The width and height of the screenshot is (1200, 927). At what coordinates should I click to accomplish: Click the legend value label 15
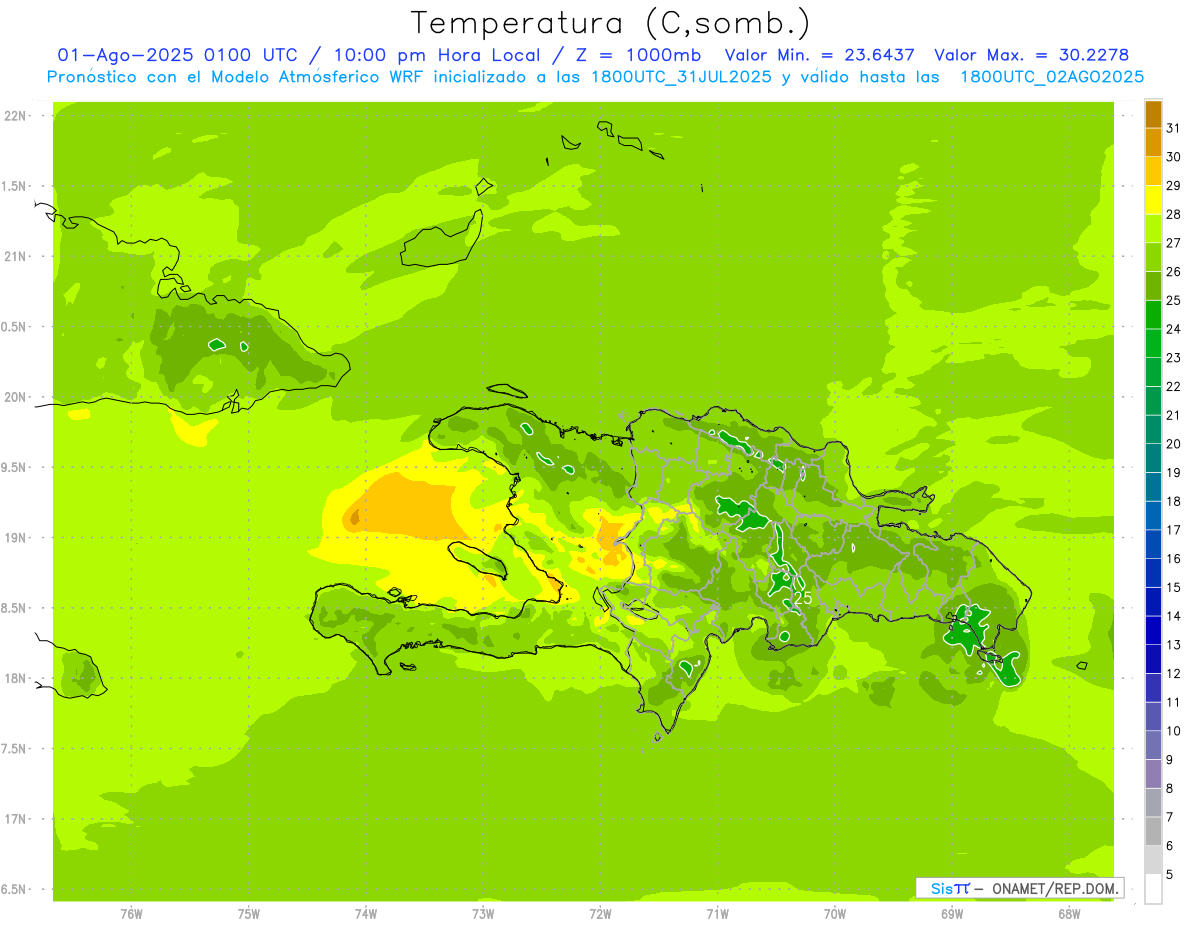point(1173,587)
